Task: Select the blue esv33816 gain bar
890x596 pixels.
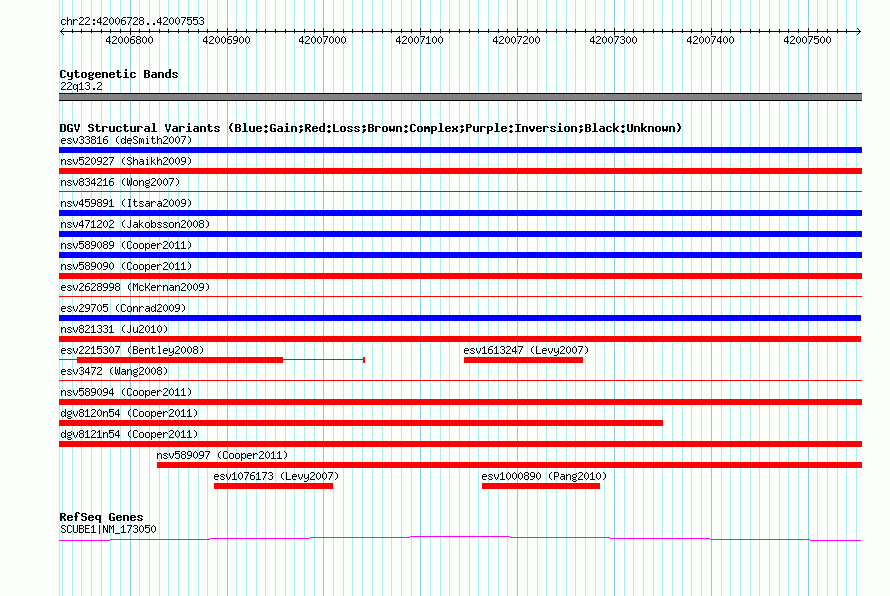Action: 460,150
